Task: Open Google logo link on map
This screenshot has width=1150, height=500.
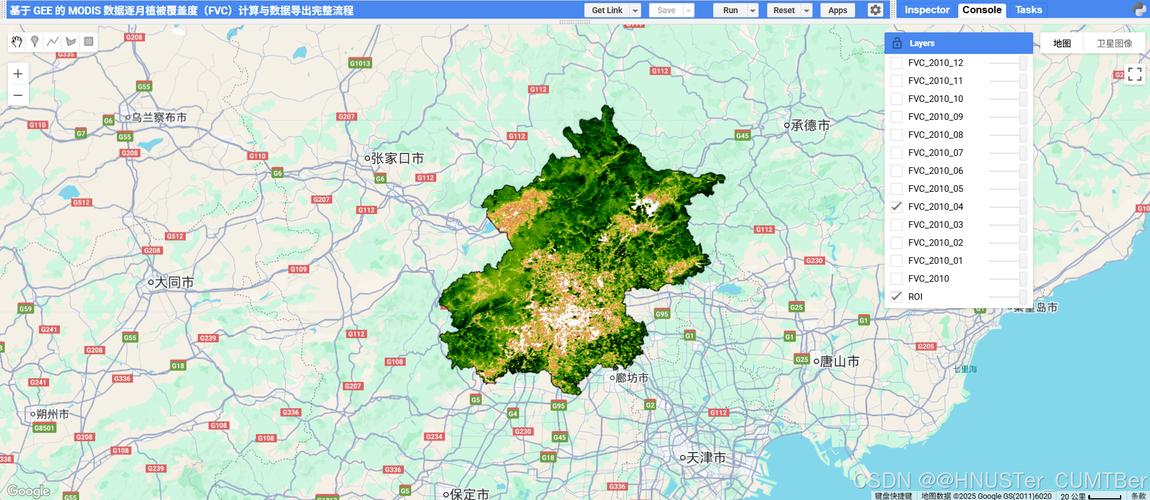Action: (x=28, y=491)
